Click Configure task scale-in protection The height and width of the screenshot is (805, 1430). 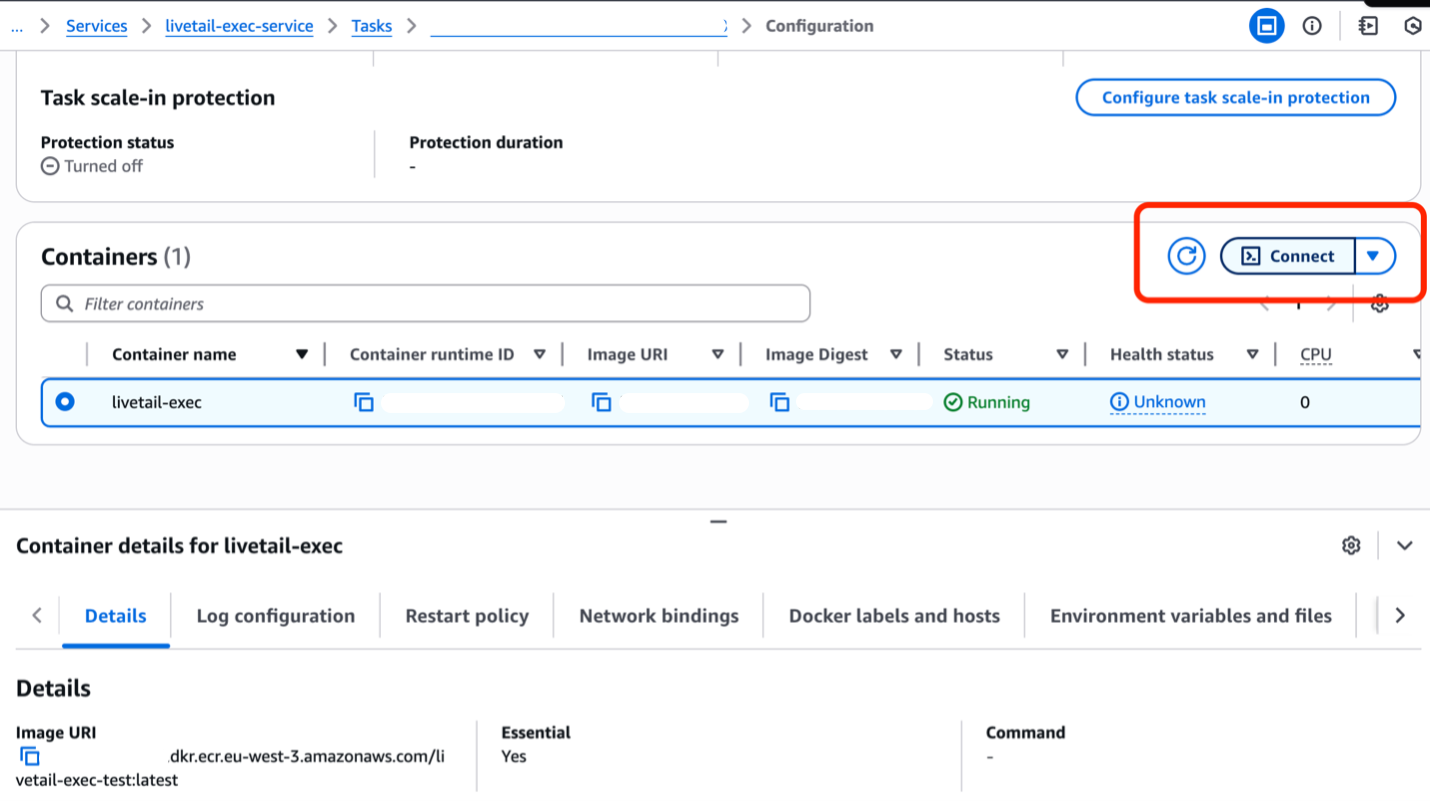tap(1235, 97)
